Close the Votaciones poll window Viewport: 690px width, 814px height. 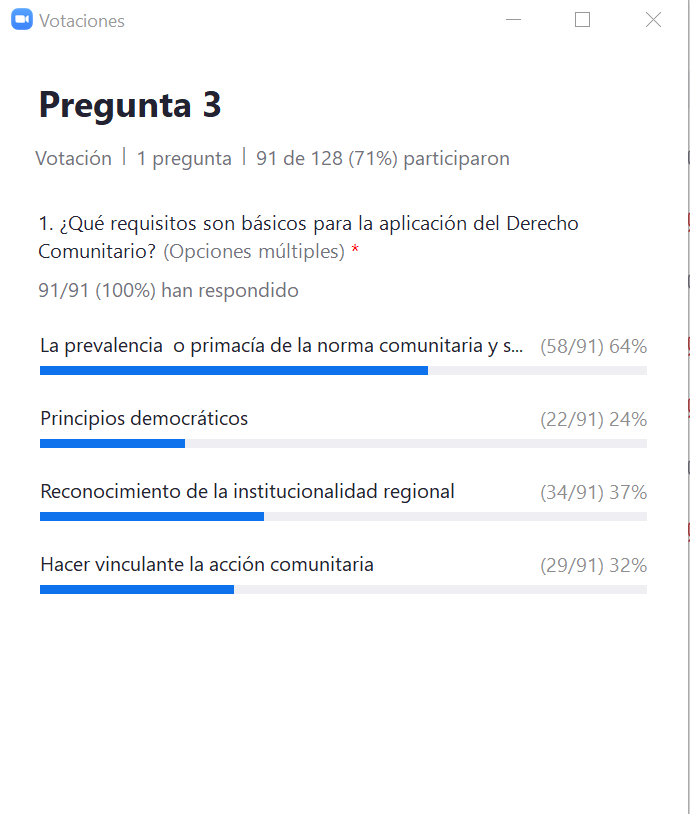[653, 20]
